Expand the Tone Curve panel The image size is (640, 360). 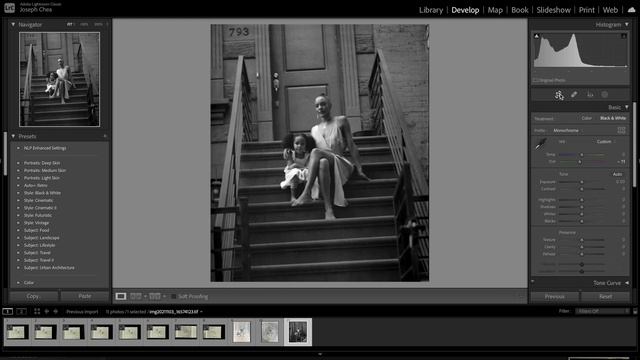coord(627,283)
